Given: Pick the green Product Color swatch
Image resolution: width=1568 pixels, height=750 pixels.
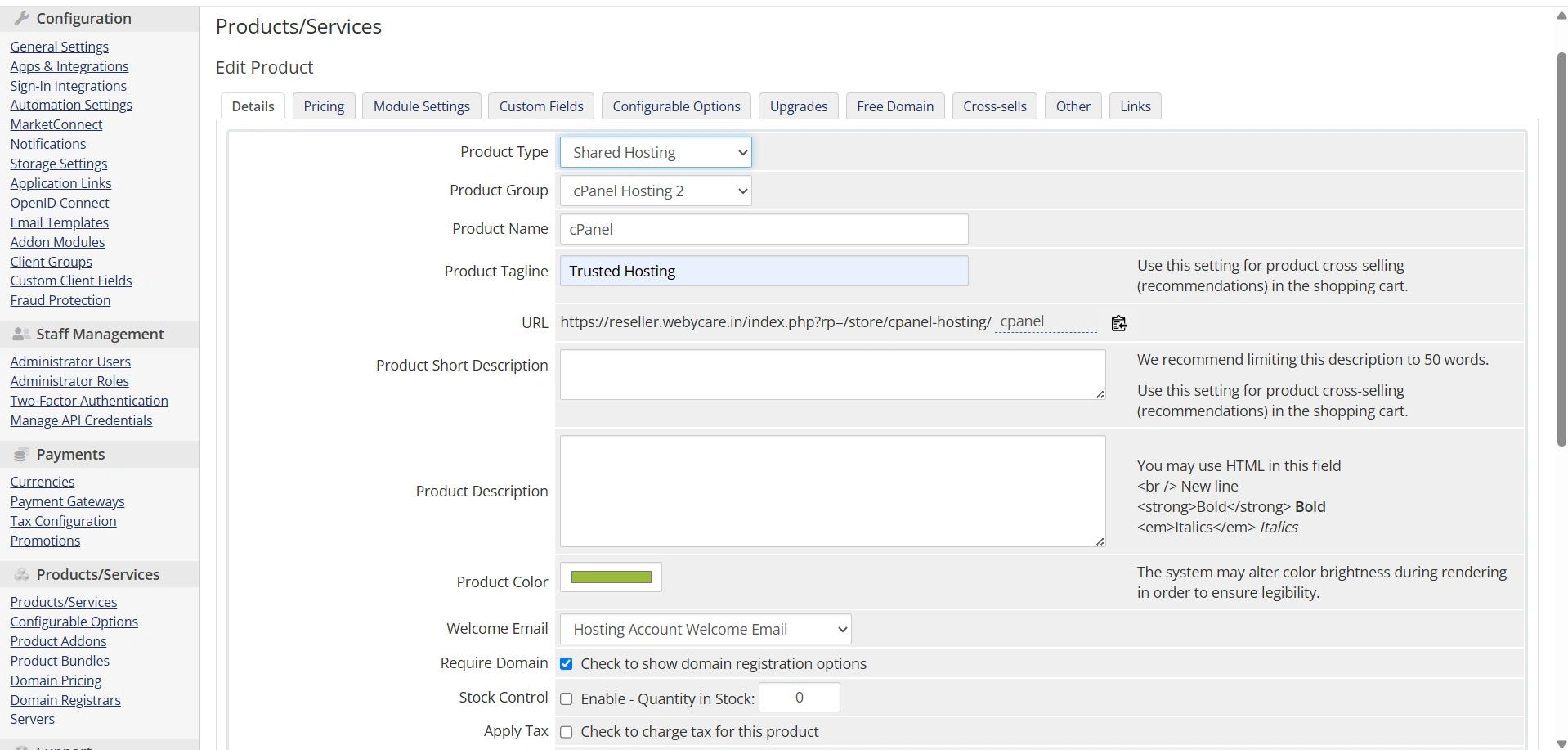Looking at the screenshot, I should [611, 577].
